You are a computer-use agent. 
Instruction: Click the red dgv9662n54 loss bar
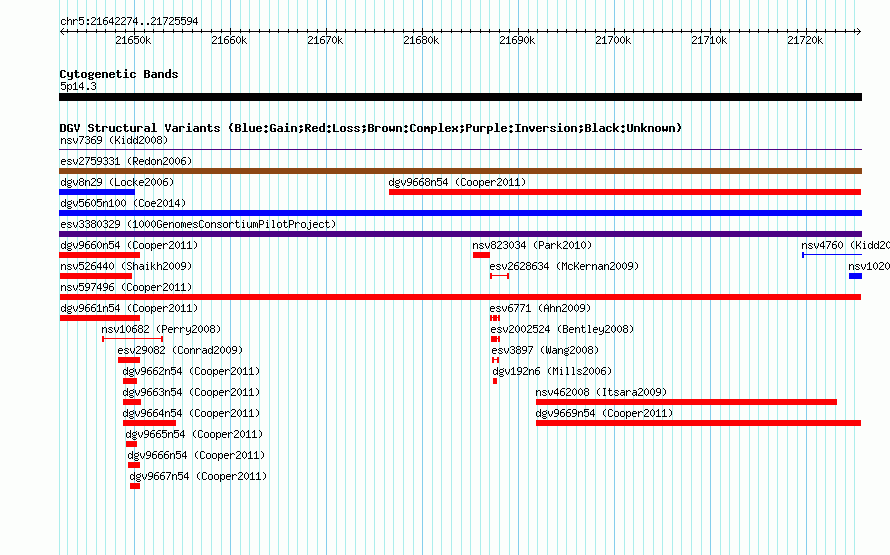(130, 381)
